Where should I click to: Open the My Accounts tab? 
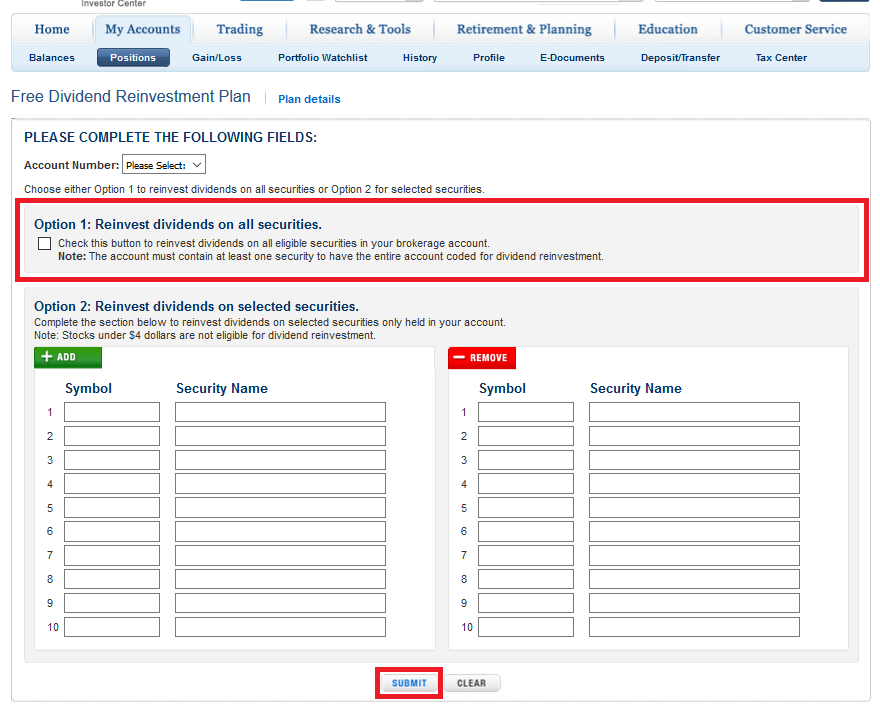143,29
